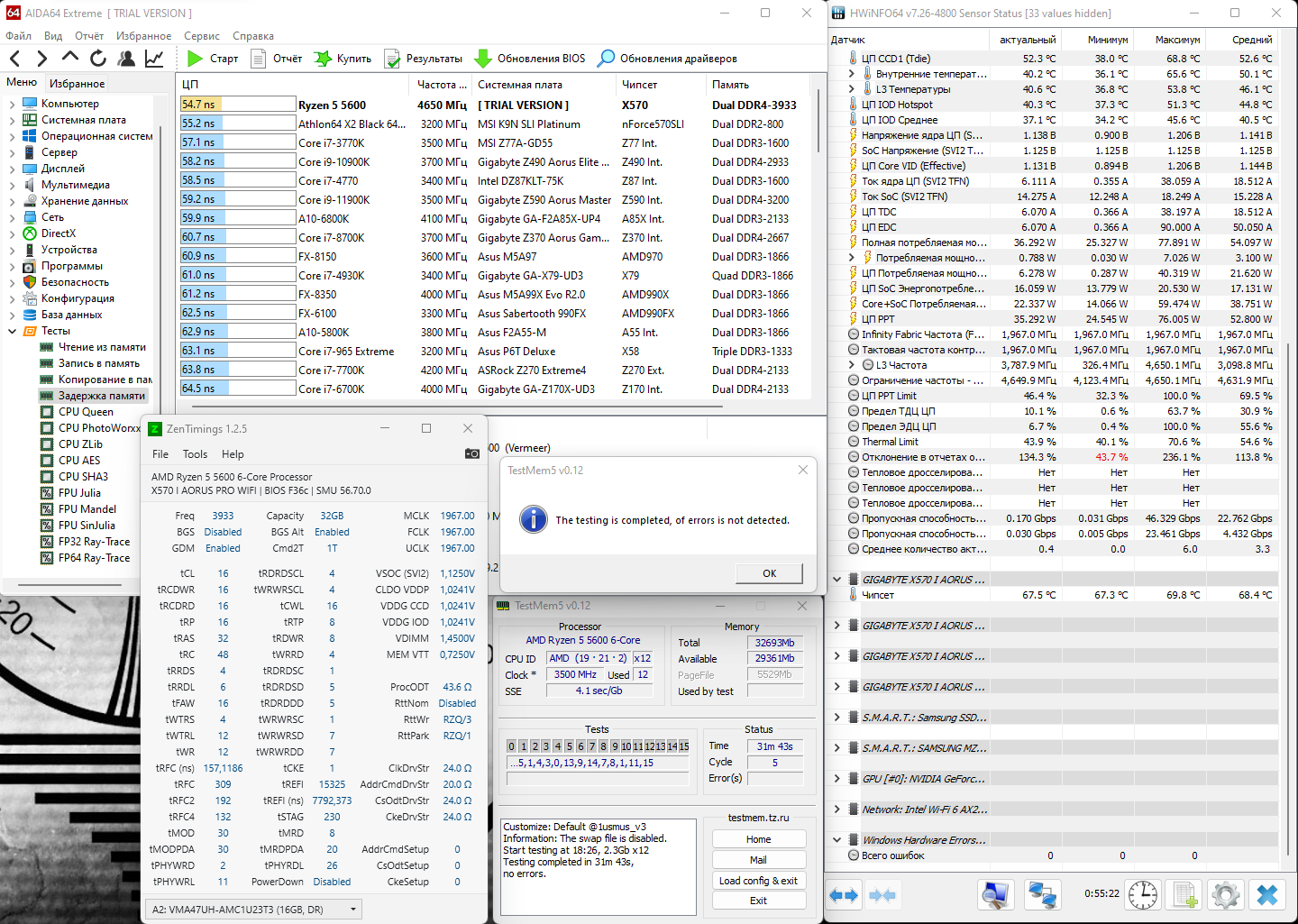This screenshot has height=924, width=1298.
Task: Select Core i9-10900K row in AIDA64 results
Action: [496, 162]
